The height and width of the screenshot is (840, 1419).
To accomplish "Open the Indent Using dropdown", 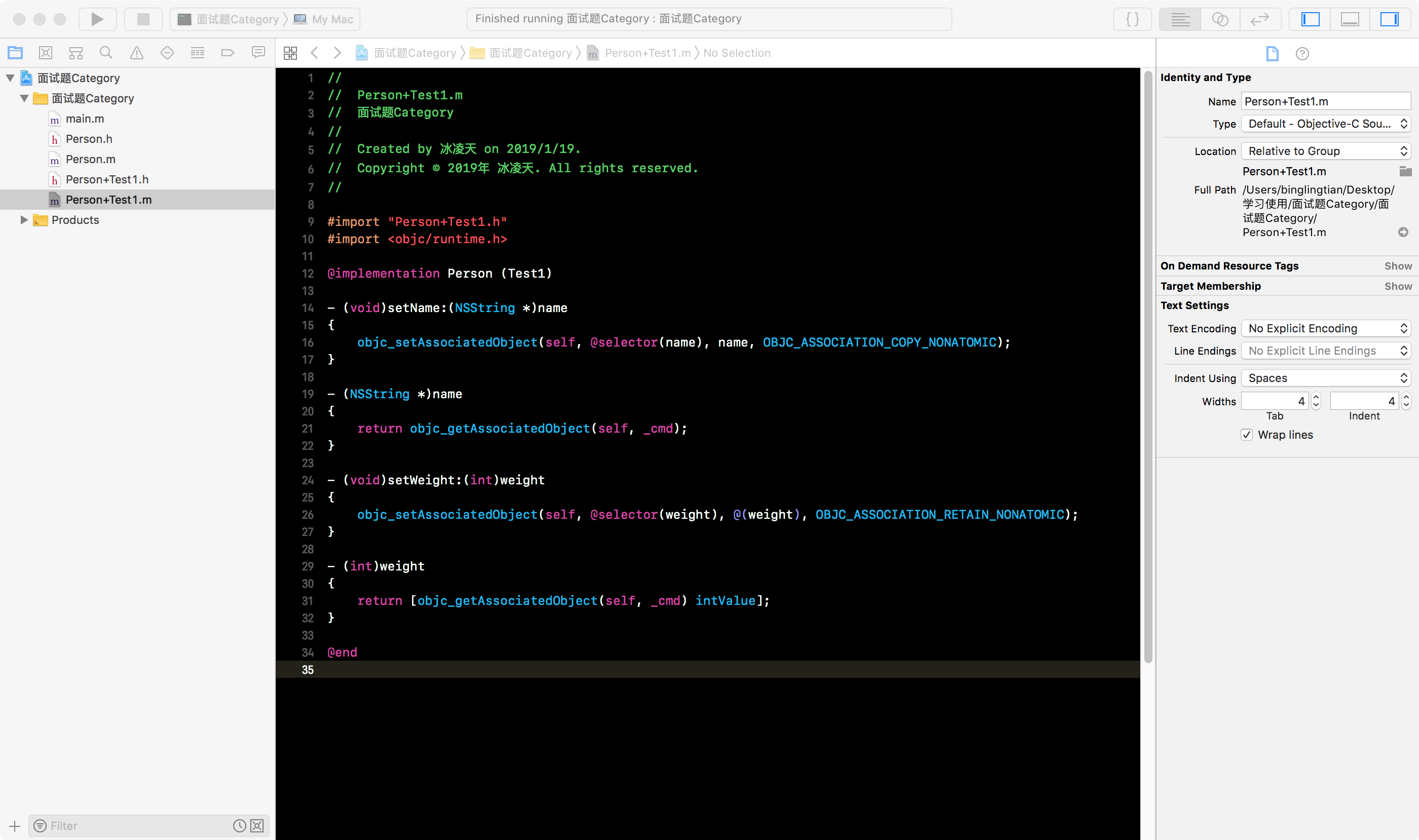I will [1326, 378].
